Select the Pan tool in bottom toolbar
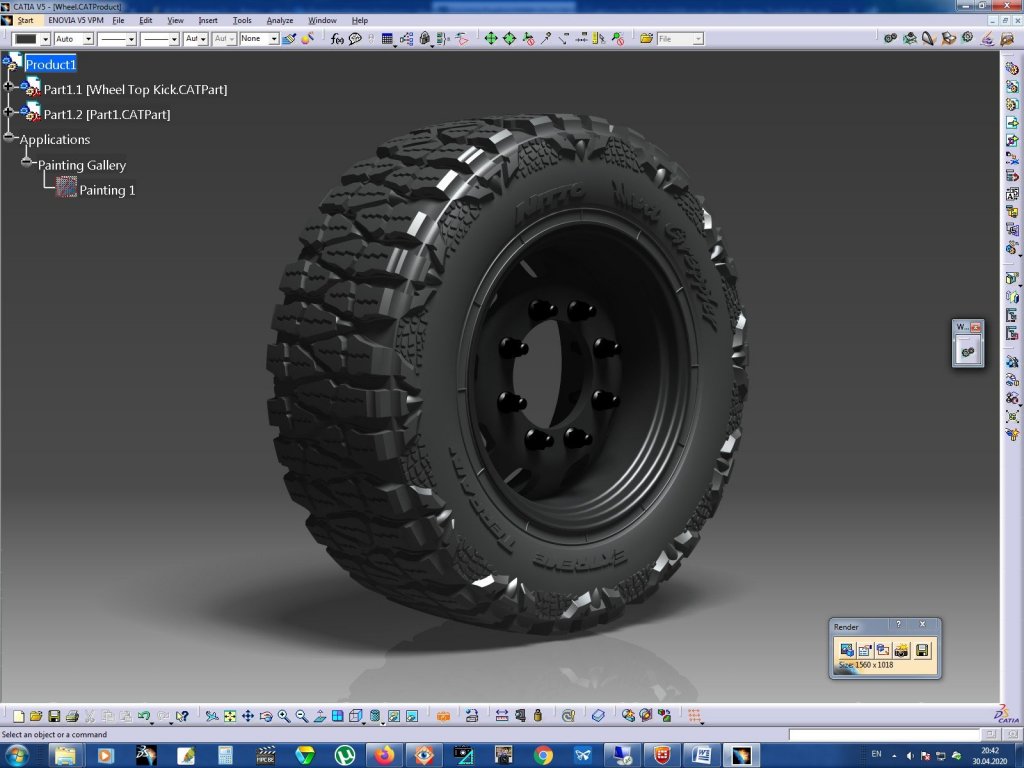Image resolution: width=1024 pixels, height=768 pixels. pos(248,716)
